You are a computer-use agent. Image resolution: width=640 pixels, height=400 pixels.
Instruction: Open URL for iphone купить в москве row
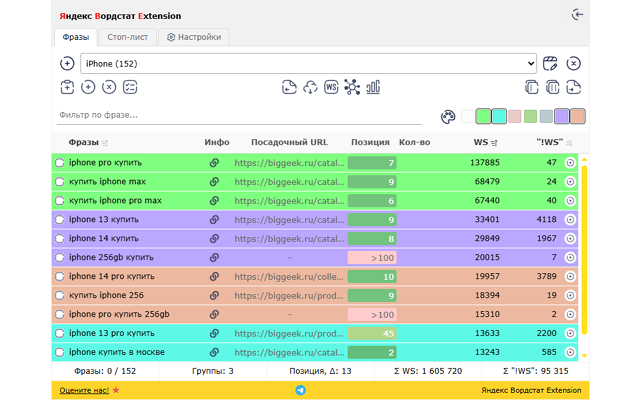pyautogui.click(x=289, y=352)
